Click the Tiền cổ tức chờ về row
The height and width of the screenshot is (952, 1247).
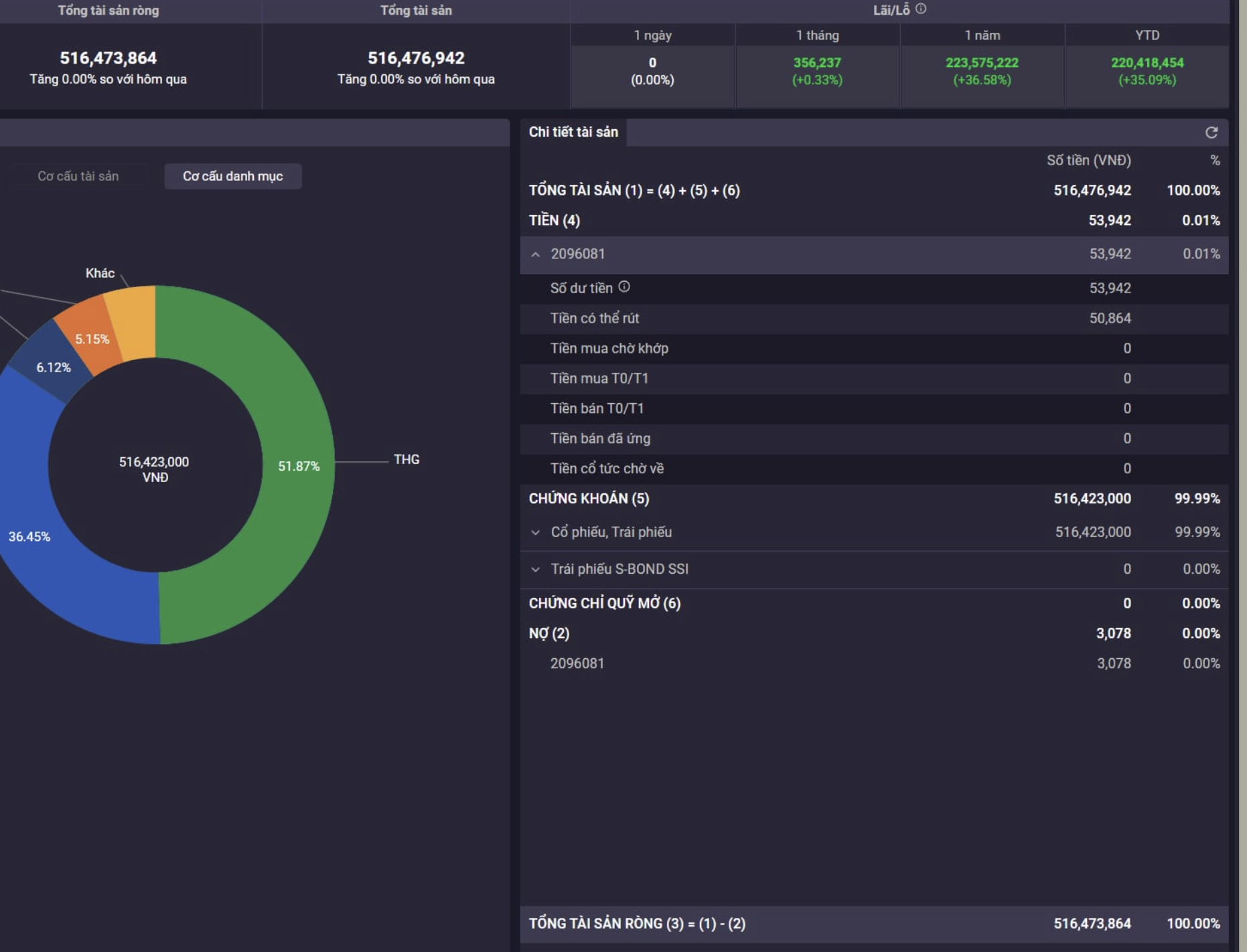tap(874, 469)
